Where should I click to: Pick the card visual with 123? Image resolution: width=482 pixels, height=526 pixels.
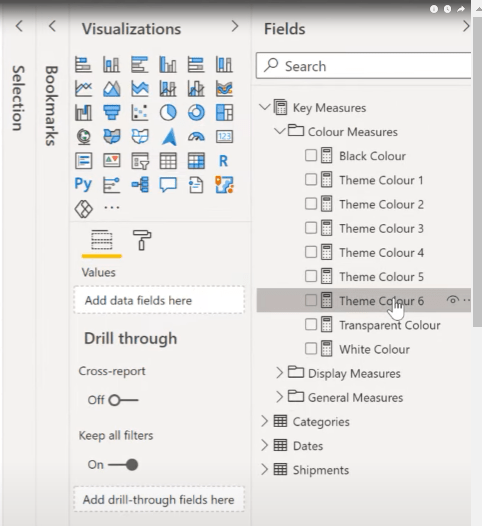click(x=224, y=137)
